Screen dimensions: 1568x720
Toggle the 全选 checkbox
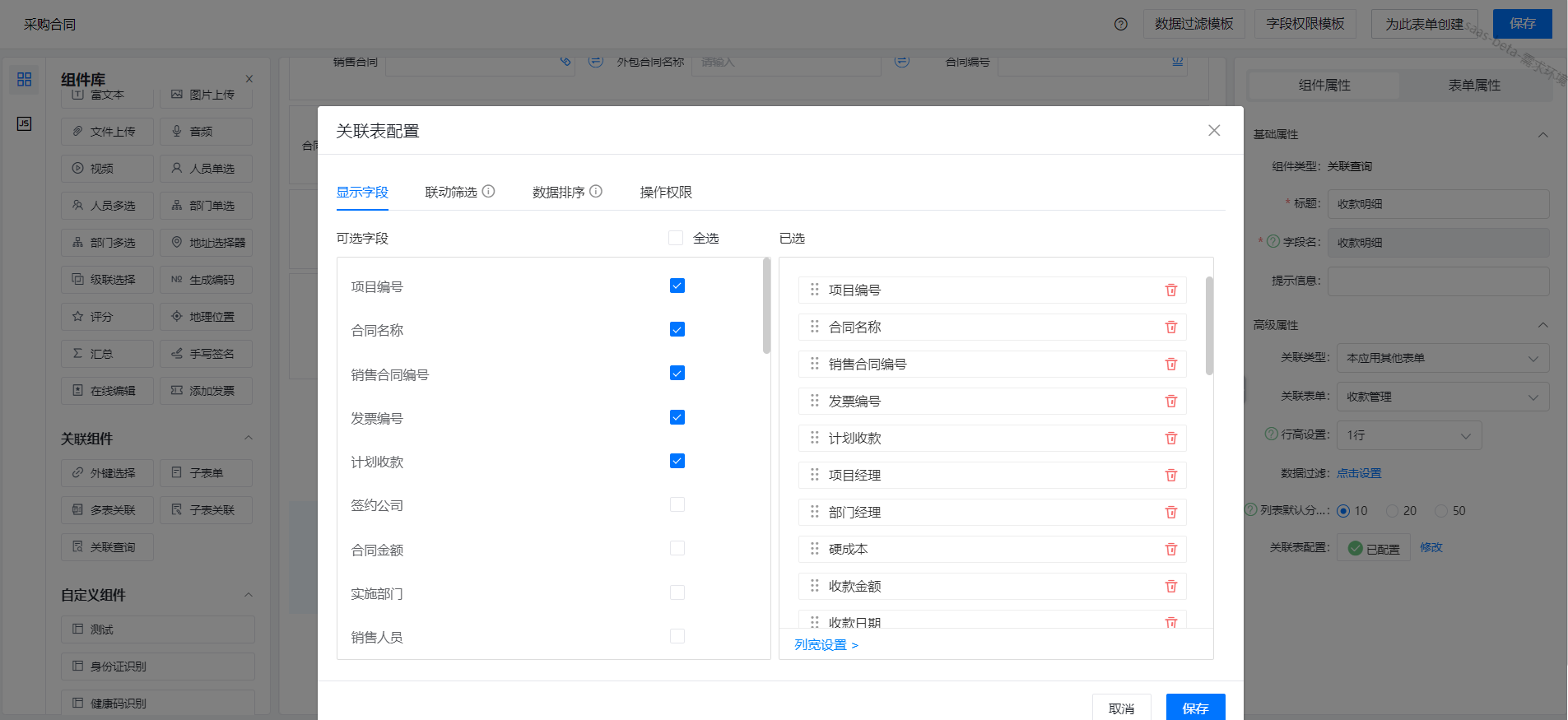point(676,238)
